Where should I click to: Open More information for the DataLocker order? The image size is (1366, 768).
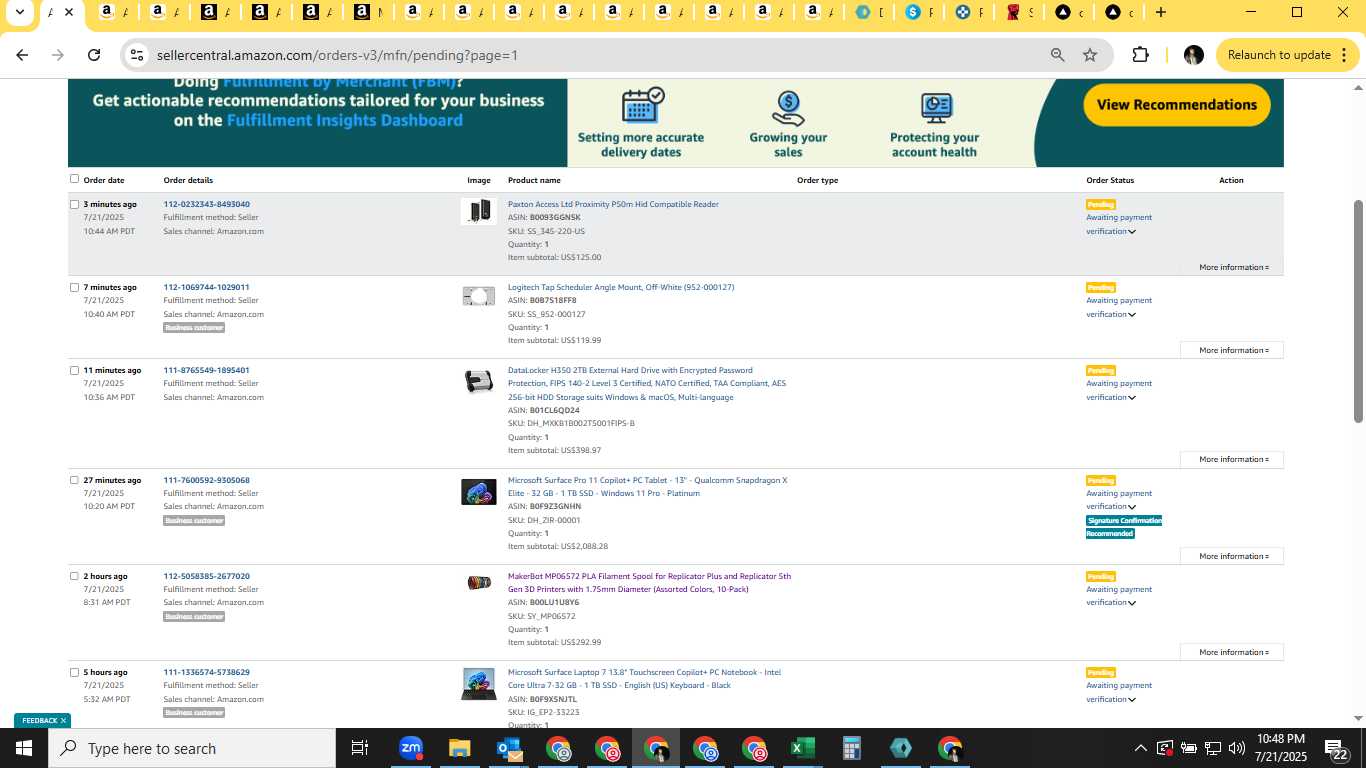pyautogui.click(x=1232, y=459)
